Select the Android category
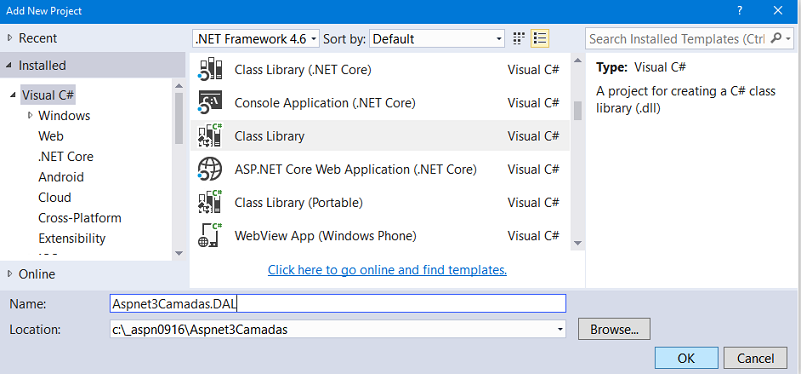 tap(61, 177)
